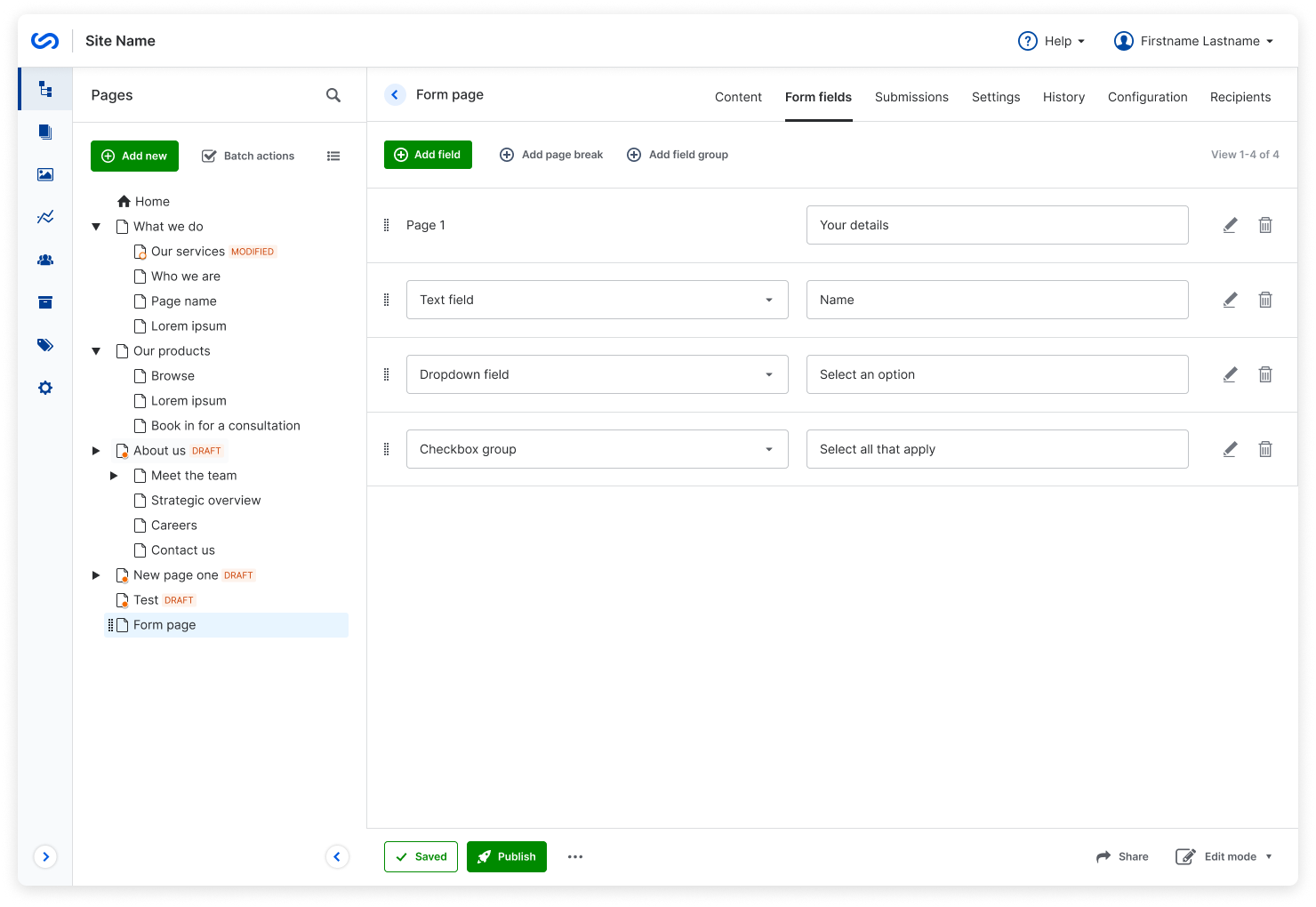Click the search icon in Pages panel

(x=333, y=95)
